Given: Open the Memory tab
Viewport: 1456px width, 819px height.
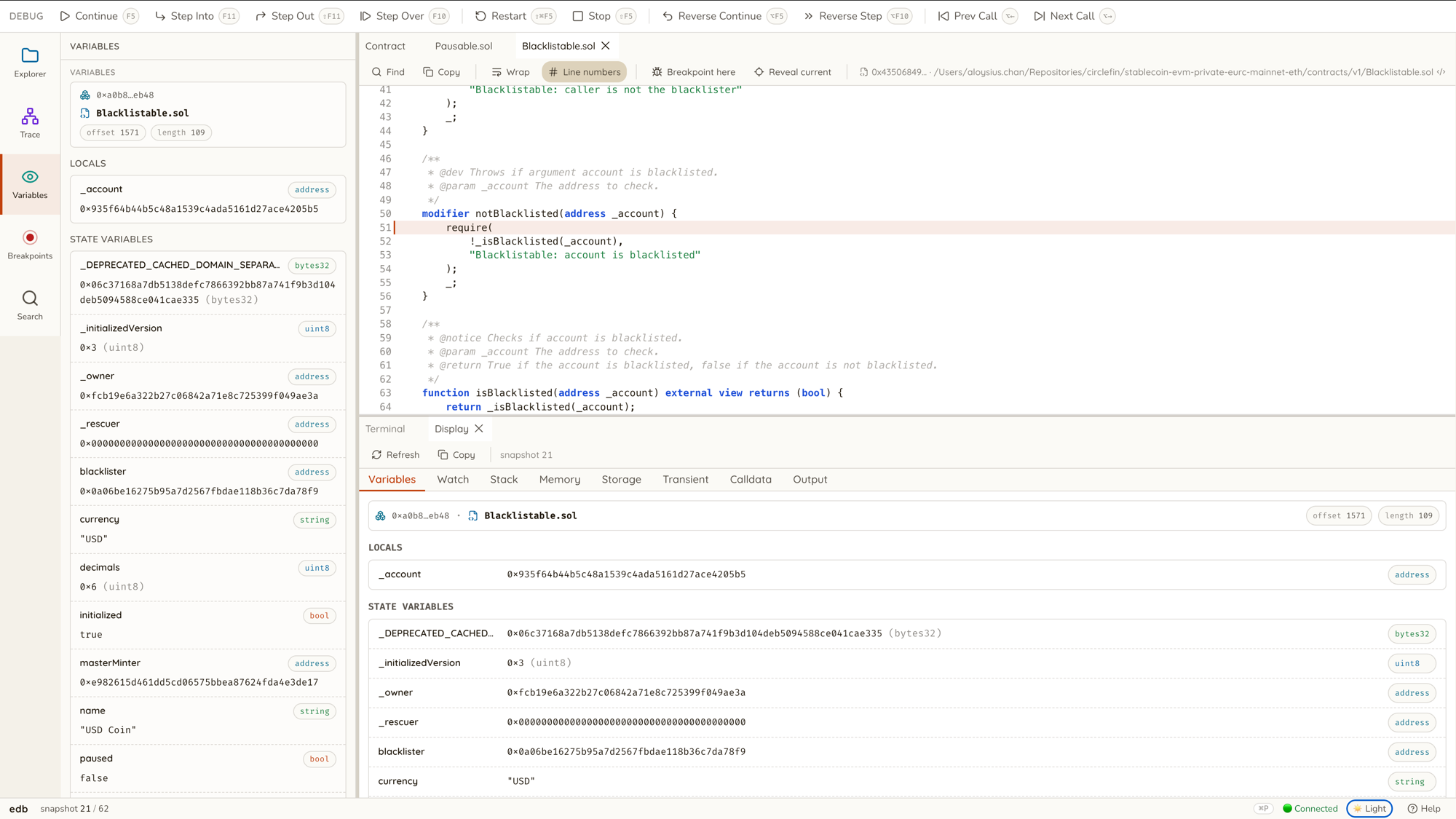Looking at the screenshot, I should pos(560,480).
